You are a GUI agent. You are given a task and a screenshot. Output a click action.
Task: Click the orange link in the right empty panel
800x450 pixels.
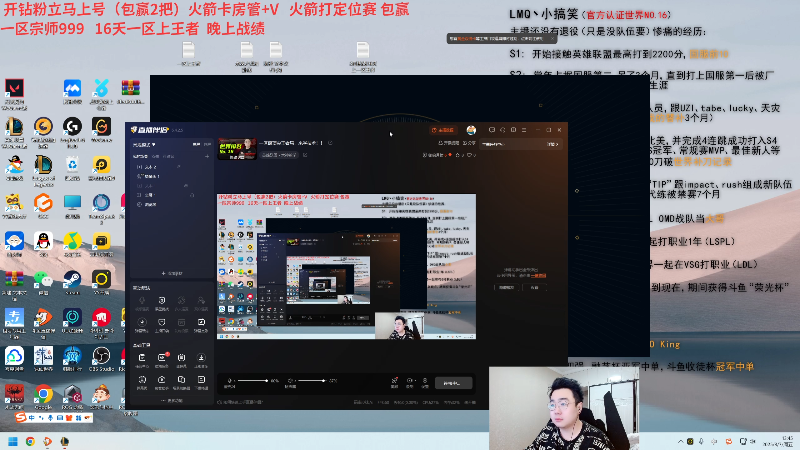point(538,276)
